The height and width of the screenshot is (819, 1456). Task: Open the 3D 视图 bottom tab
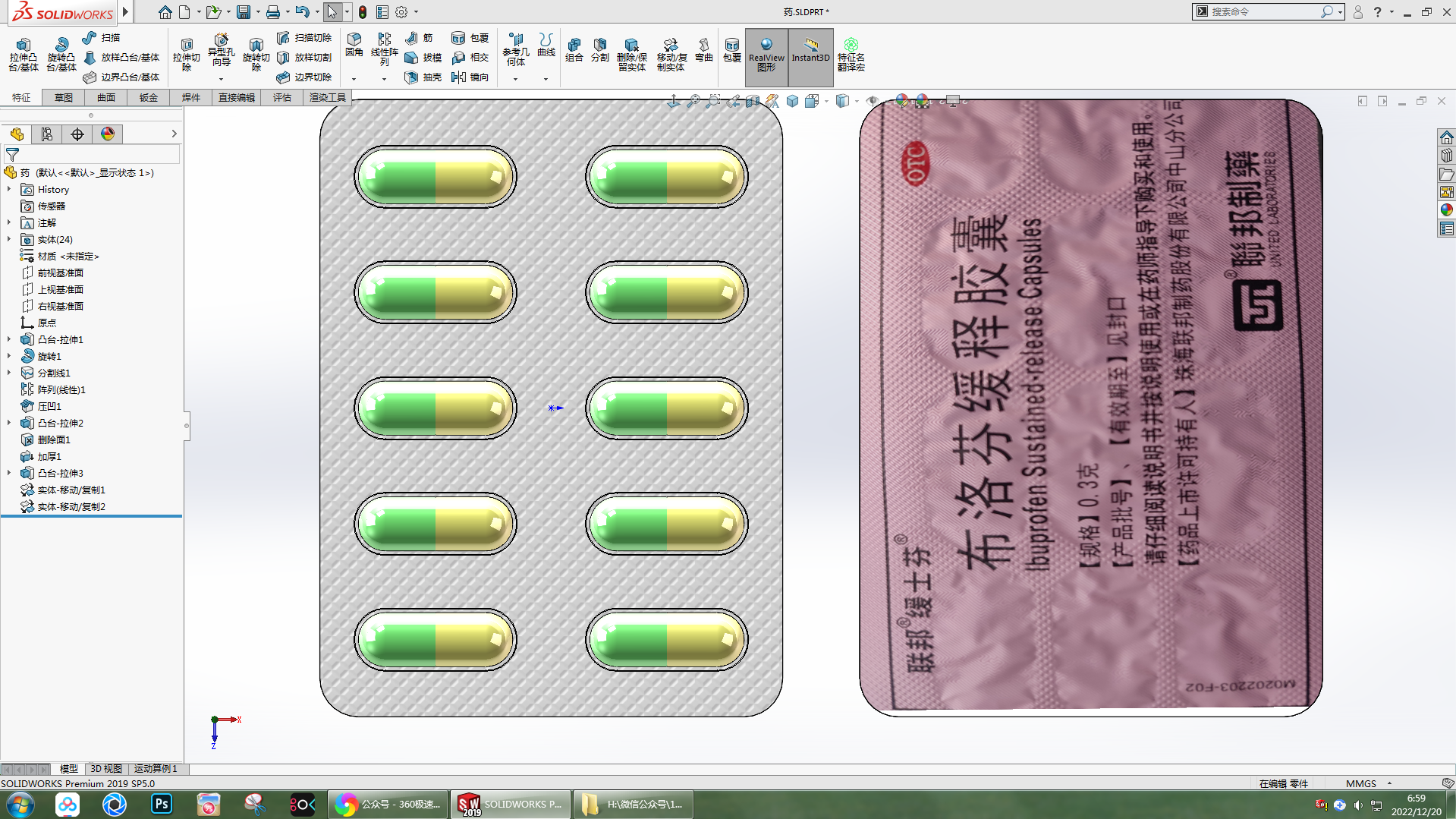pyautogui.click(x=106, y=769)
